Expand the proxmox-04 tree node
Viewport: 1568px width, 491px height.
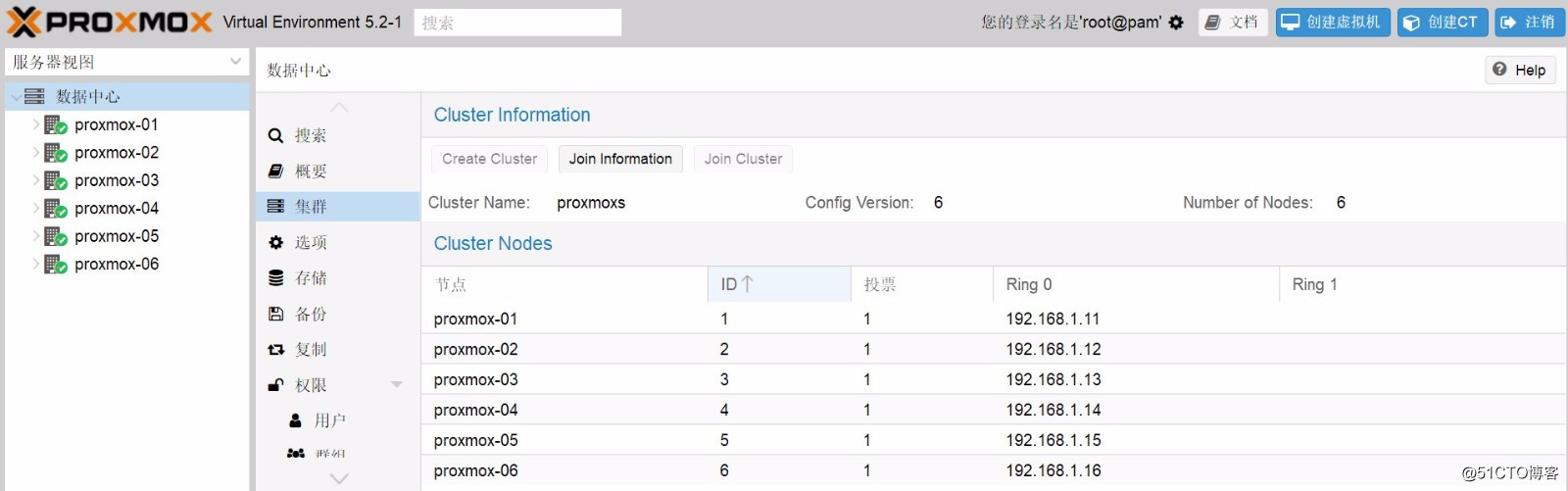(x=35, y=209)
